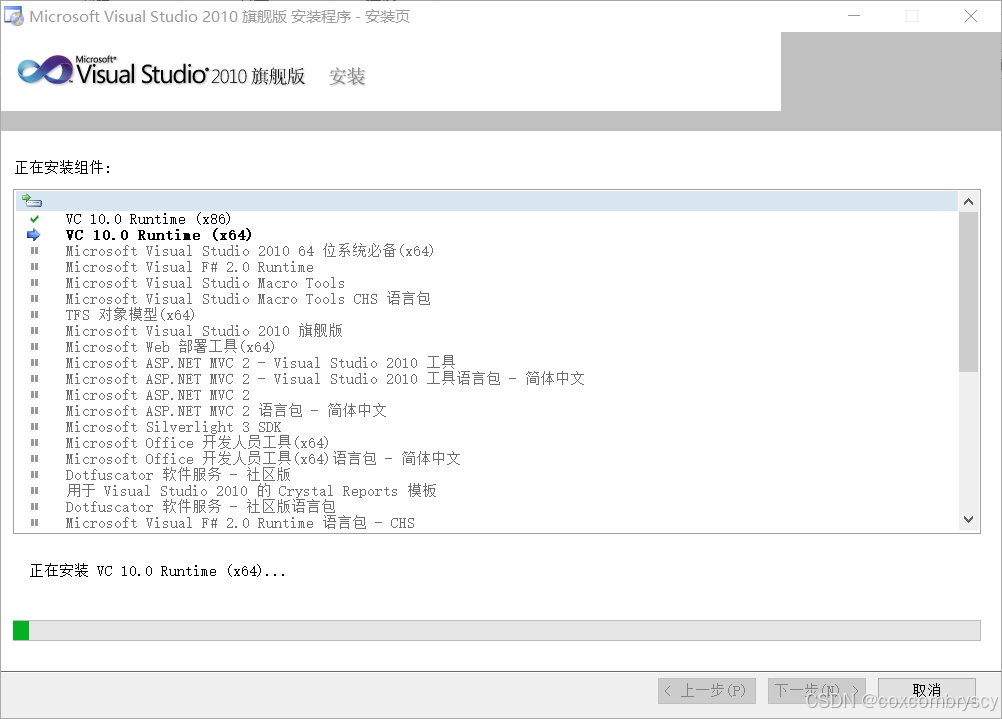Viewport: 1002px width, 719px height.
Task: Click the install list header icon
Action: [x=32, y=201]
